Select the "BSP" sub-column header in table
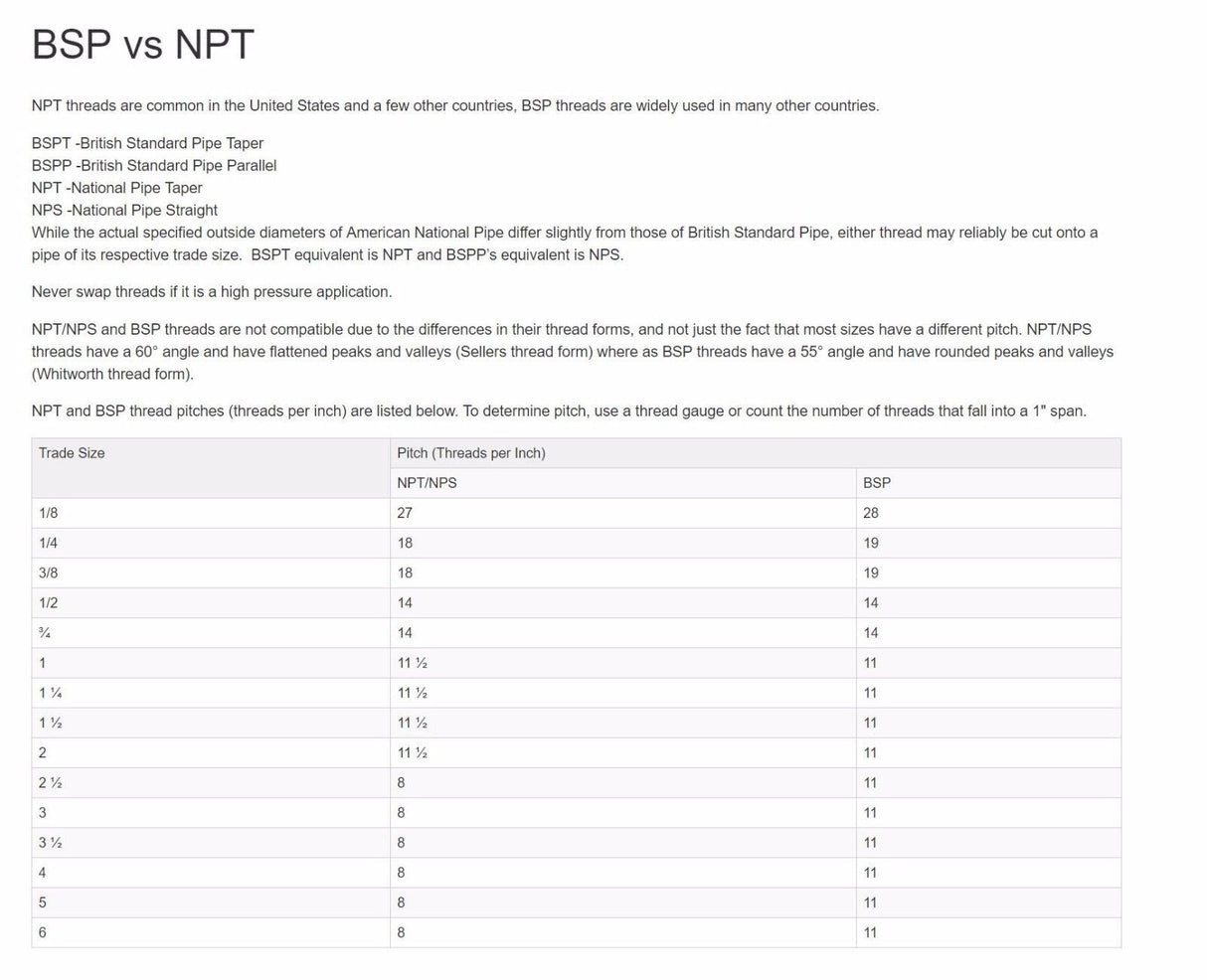 (x=876, y=483)
